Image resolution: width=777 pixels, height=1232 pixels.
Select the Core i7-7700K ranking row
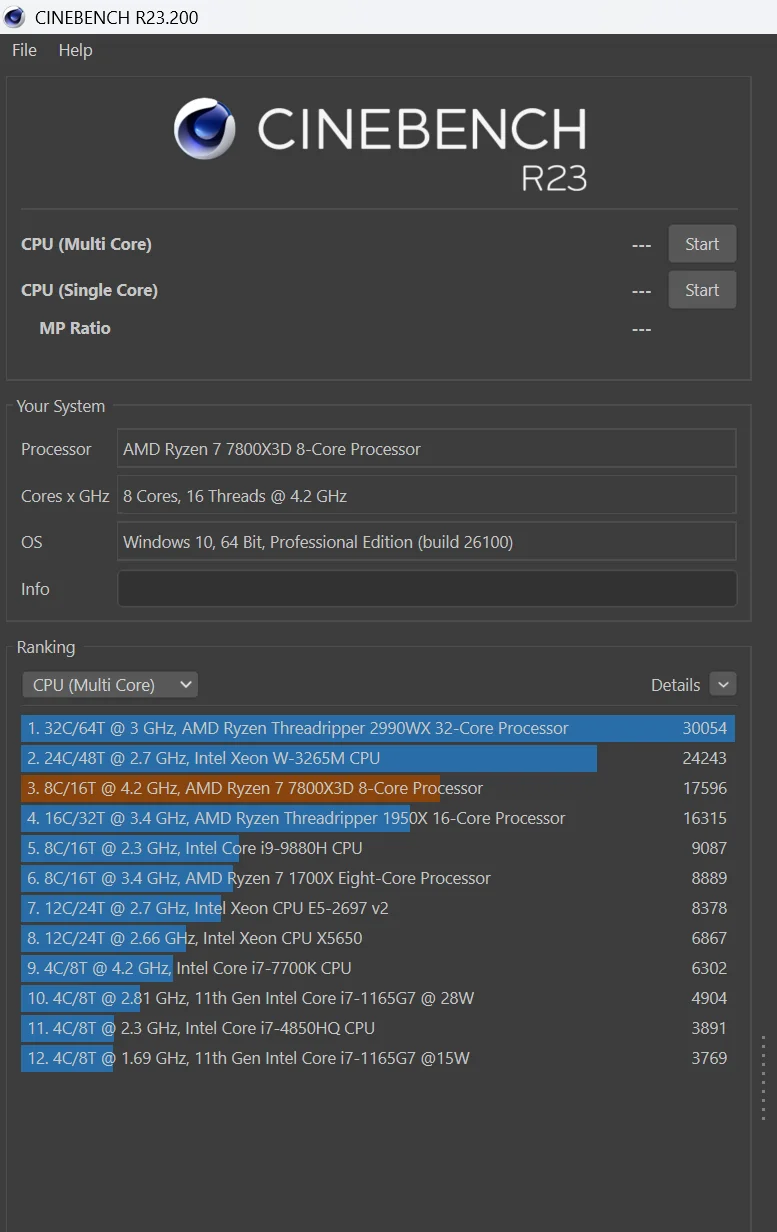point(378,968)
